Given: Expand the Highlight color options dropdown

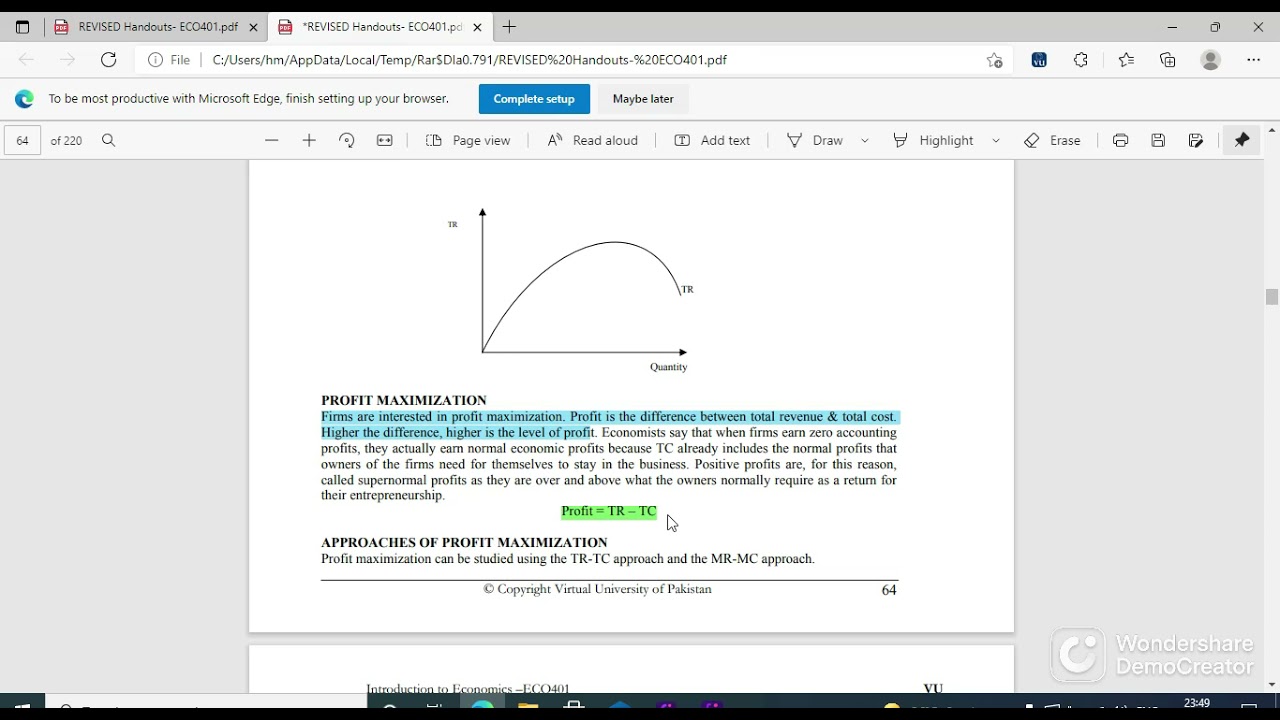Looking at the screenshot, I should click(996, 141).
